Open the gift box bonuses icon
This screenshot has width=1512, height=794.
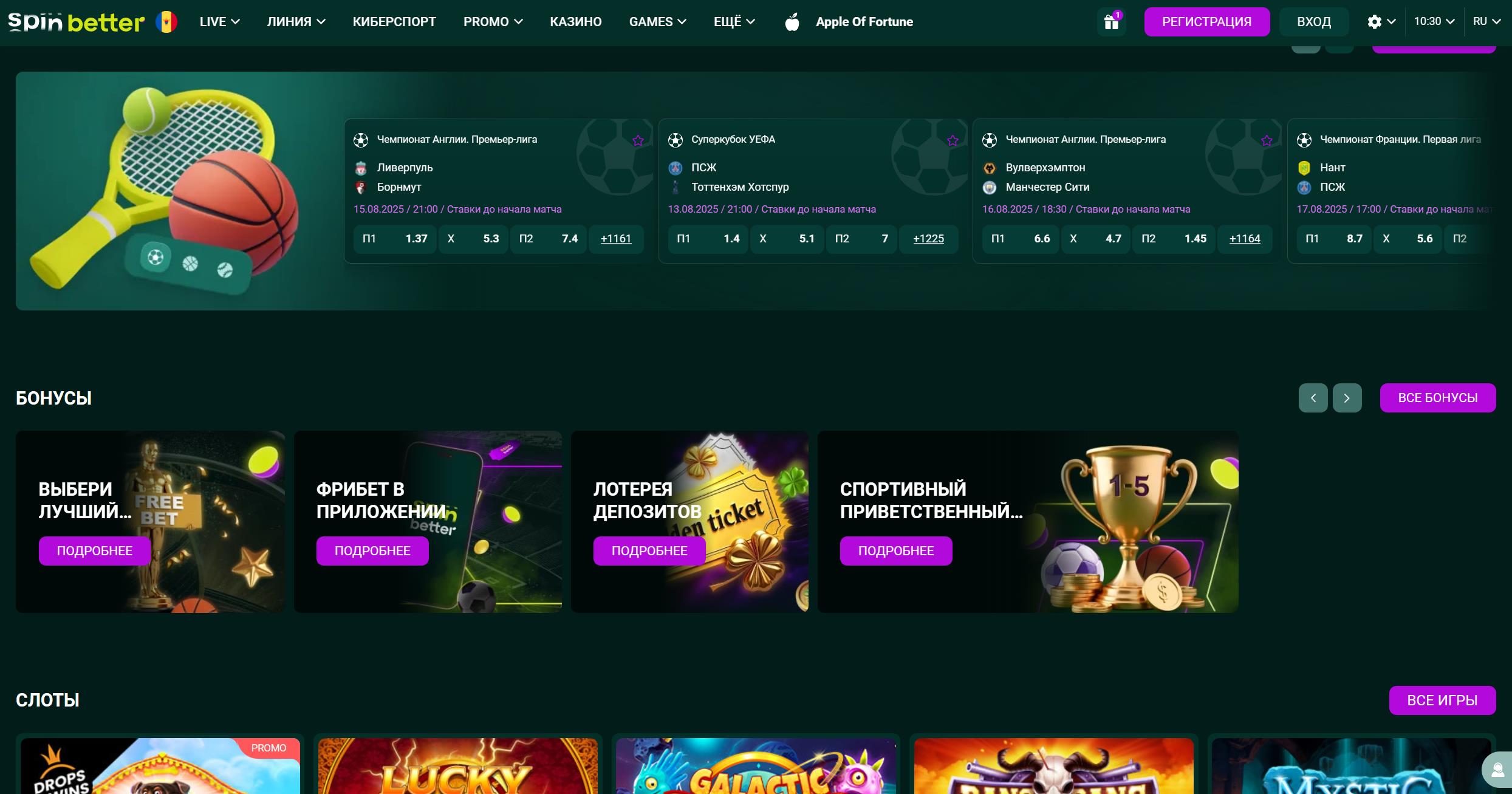tap(1111, 22)
